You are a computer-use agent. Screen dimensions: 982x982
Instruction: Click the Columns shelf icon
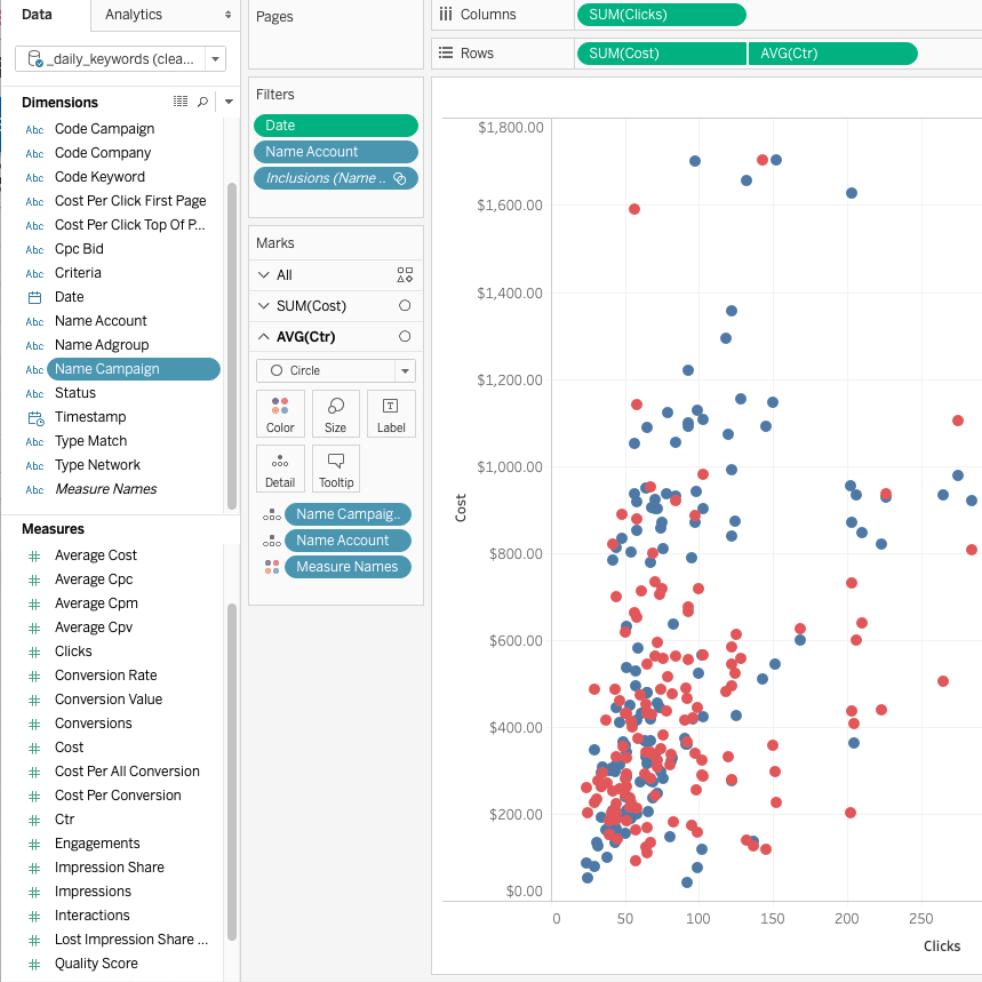point(445,14)
